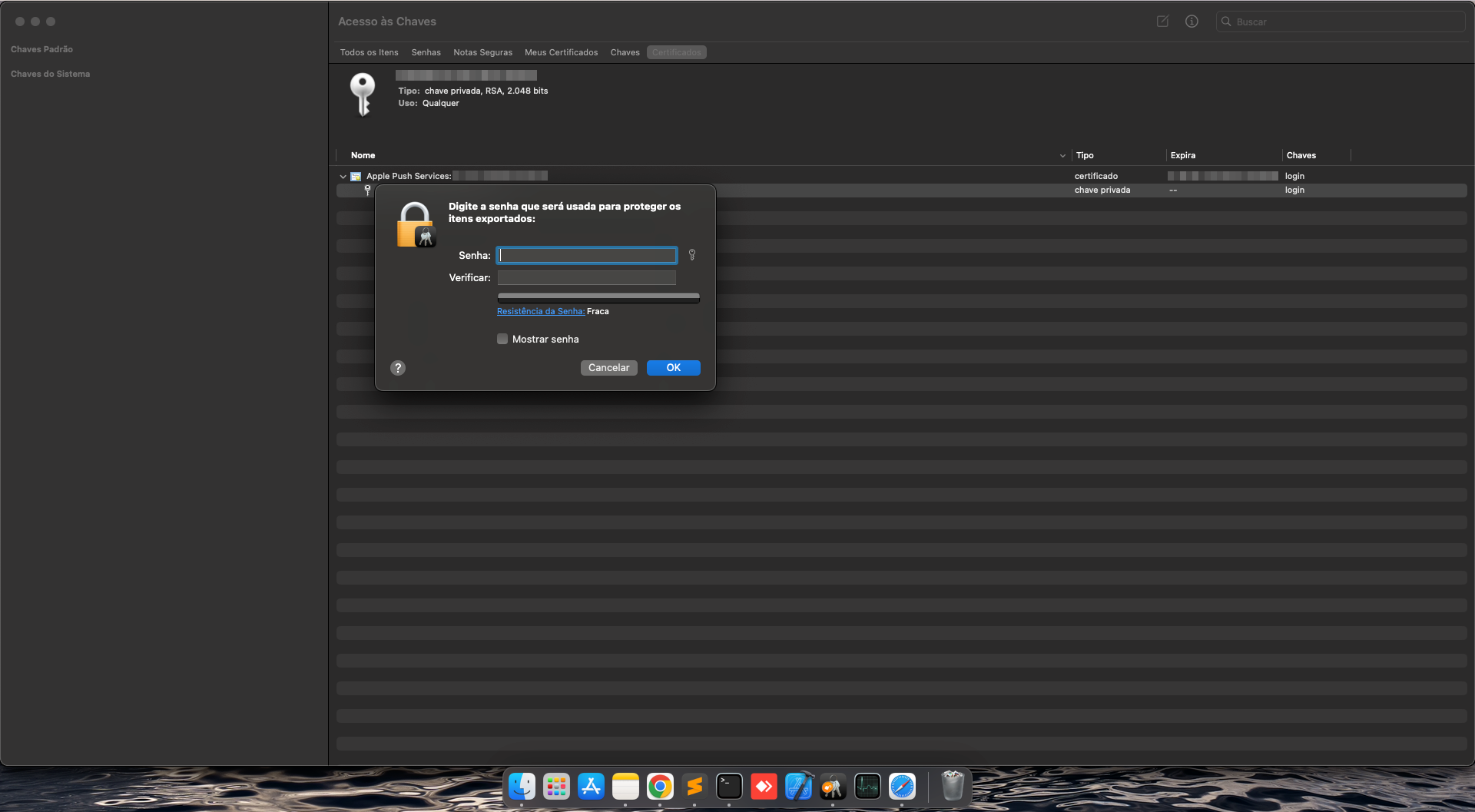
Task: Click the padlock icon in the dialog
Action: coord(416,224)
